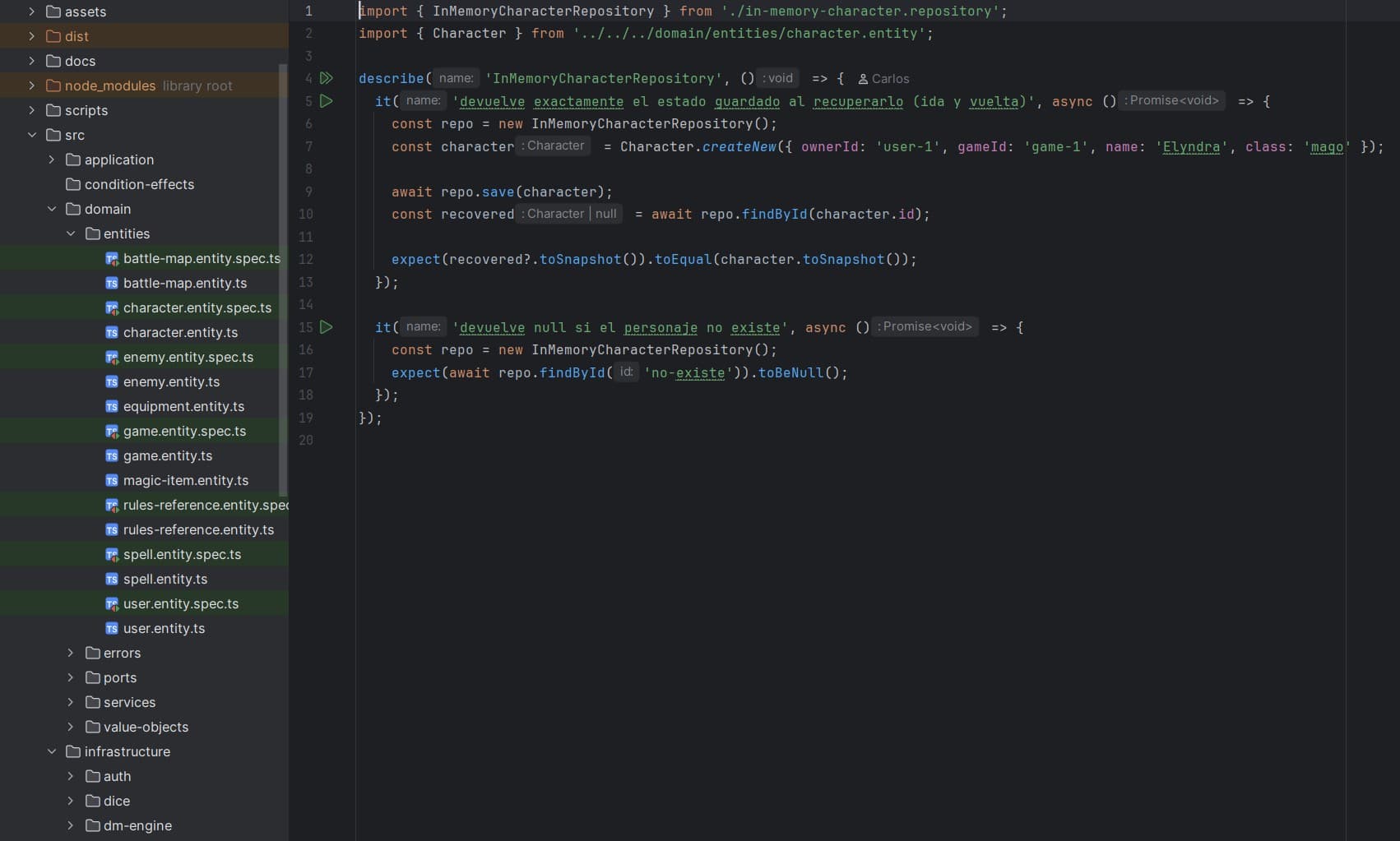Expand the dm-engine folder

pos(71,825)
